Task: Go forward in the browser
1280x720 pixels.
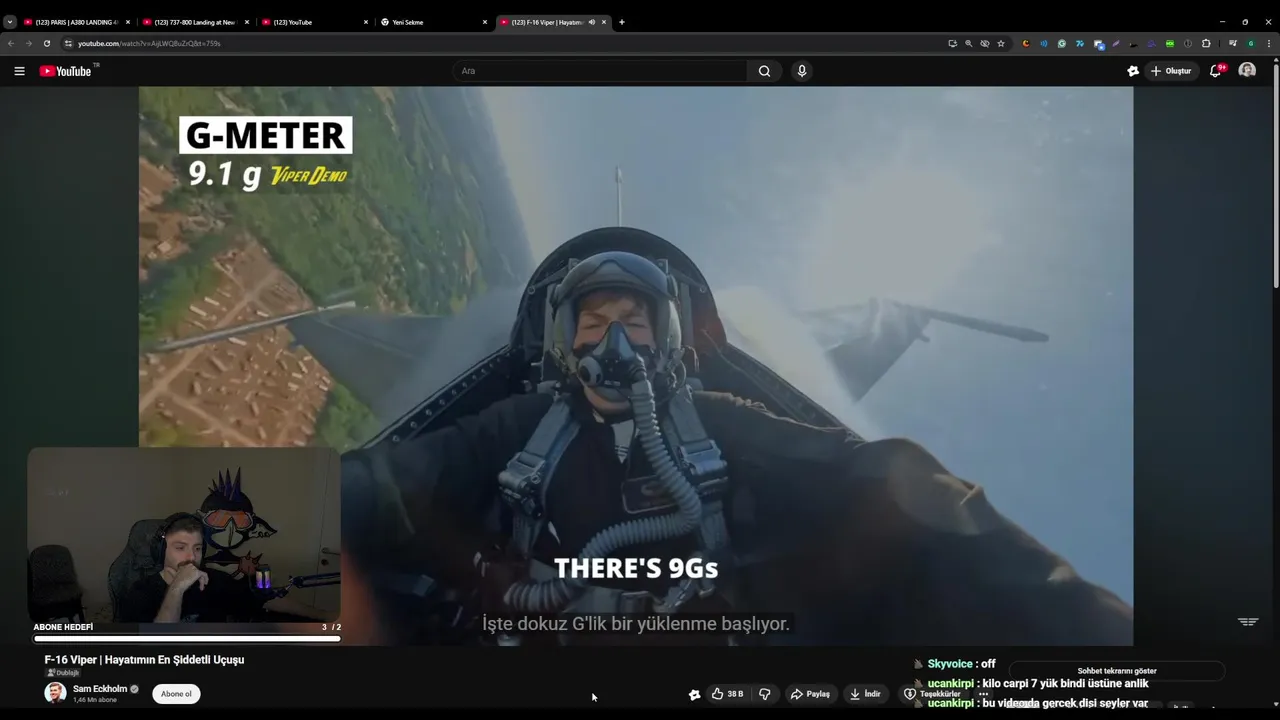Action: [x=28, y=44]
